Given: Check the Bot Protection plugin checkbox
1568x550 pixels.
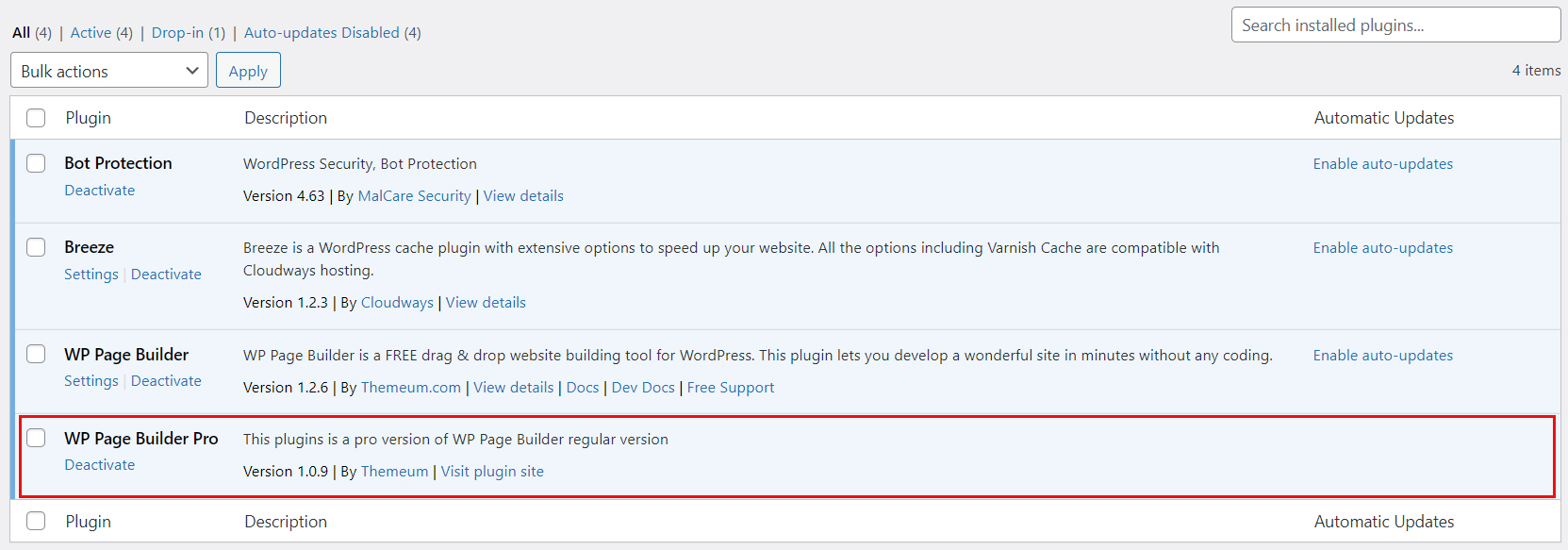Looking at the screenshot, I should point(36,163).
